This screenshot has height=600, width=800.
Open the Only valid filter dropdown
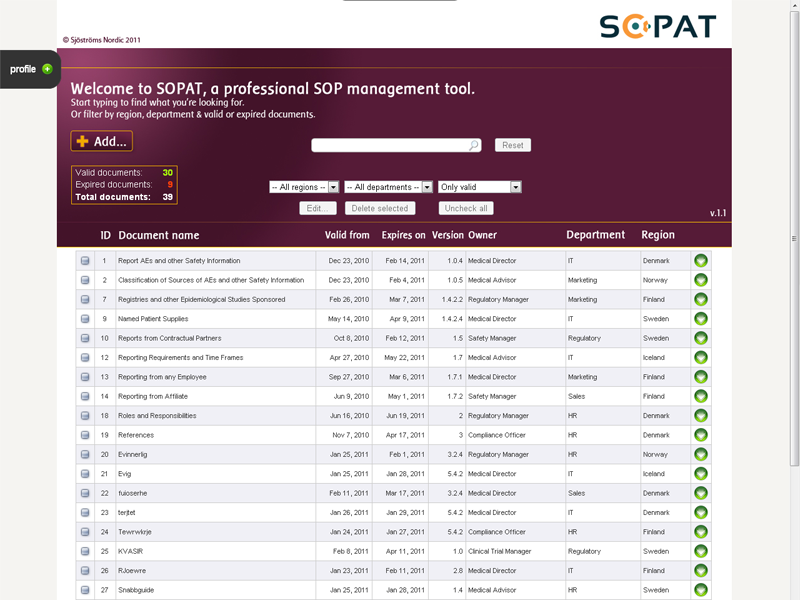(480, 187)
